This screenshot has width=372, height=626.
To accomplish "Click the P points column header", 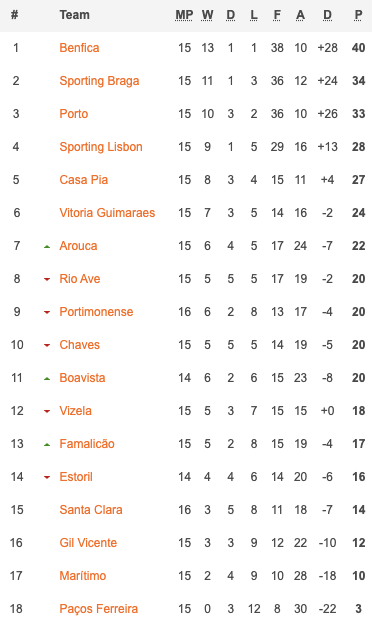I will (358, 15).
